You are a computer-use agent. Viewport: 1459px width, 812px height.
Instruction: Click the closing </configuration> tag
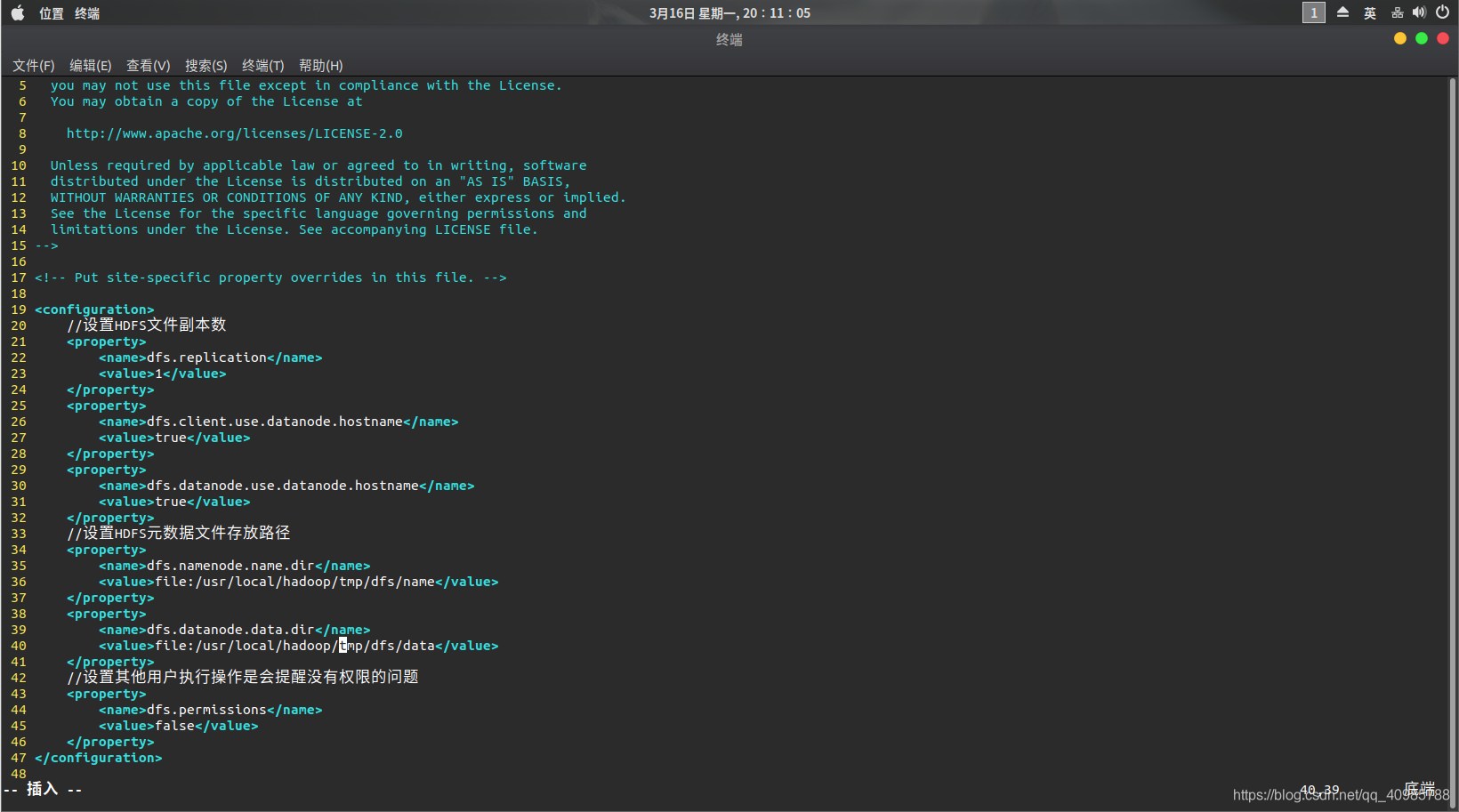click(x=99, y=758)
